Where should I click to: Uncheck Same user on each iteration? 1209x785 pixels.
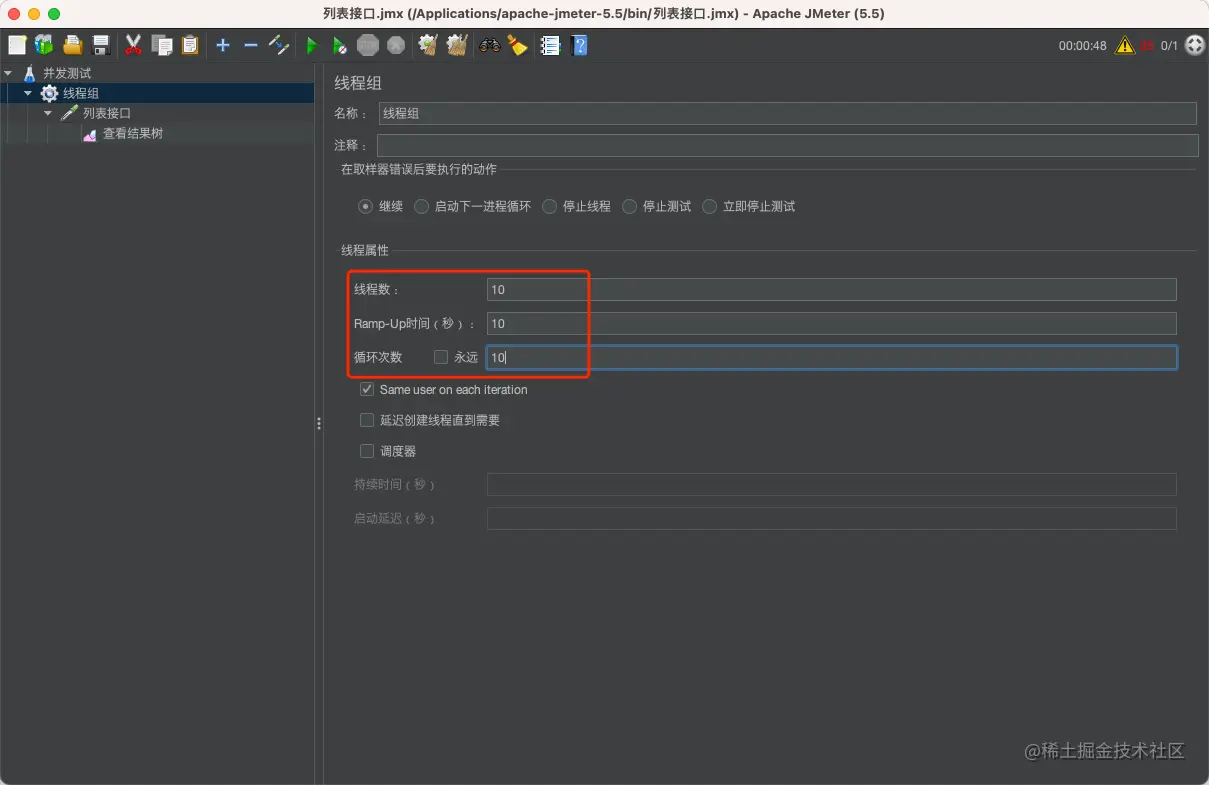pos(367,389)
